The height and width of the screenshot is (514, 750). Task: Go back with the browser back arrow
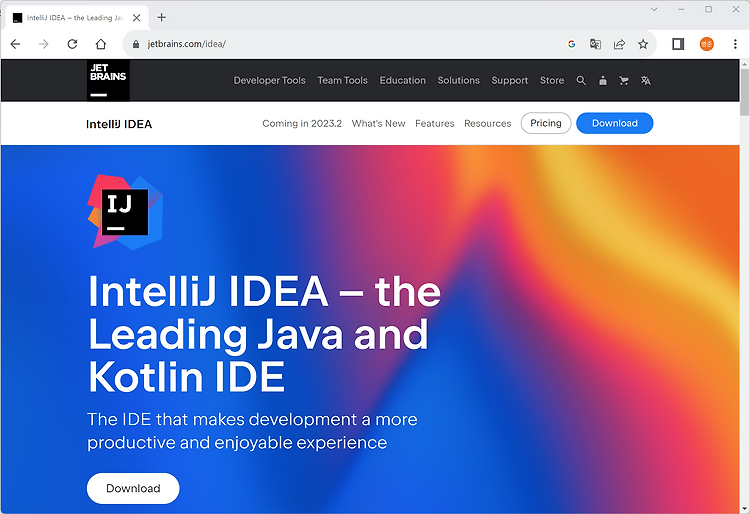pyautogui.click(x=15, y=44)
